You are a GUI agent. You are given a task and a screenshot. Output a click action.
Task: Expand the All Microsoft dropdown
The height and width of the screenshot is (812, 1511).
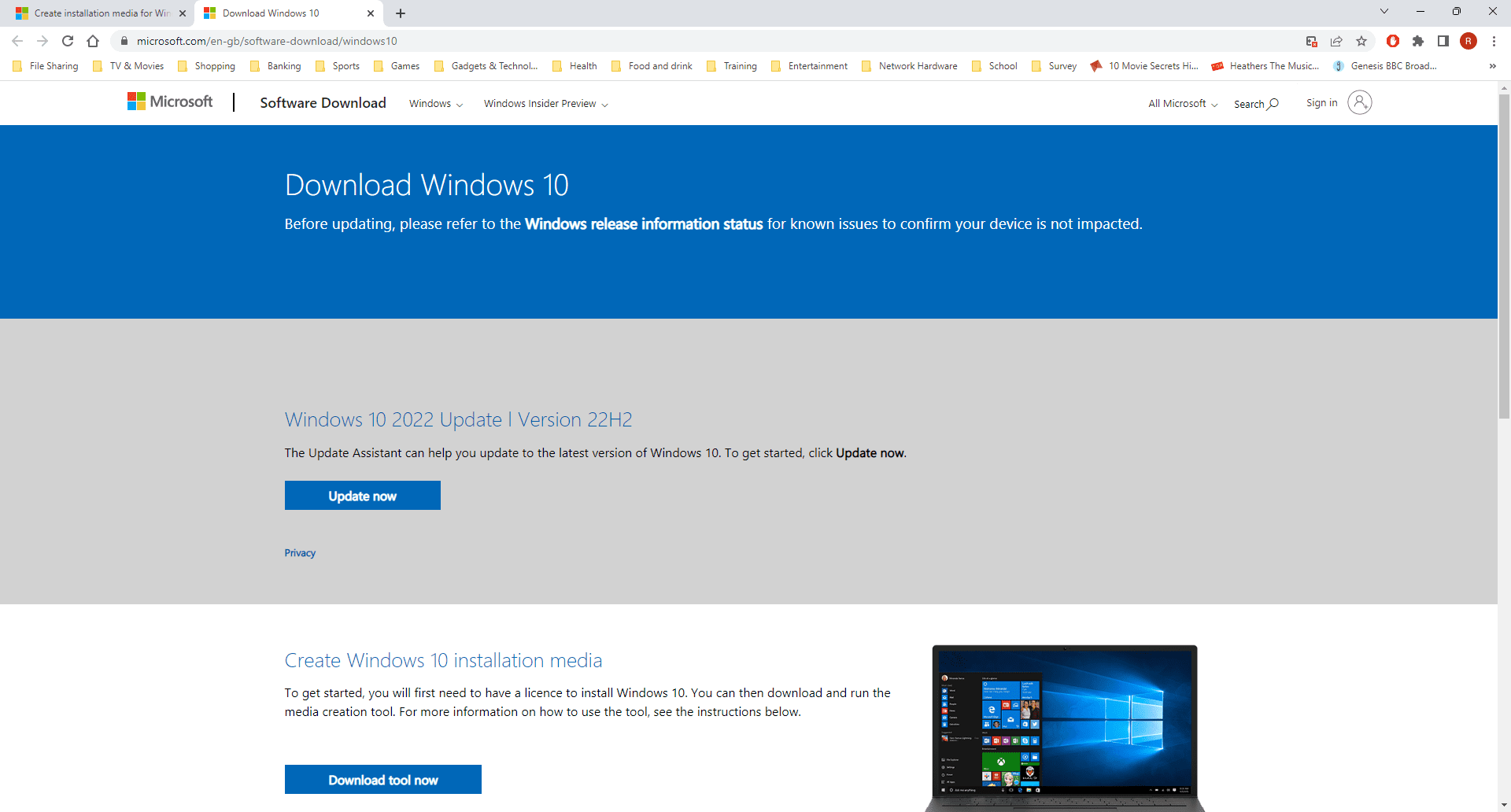point(1183,104)
